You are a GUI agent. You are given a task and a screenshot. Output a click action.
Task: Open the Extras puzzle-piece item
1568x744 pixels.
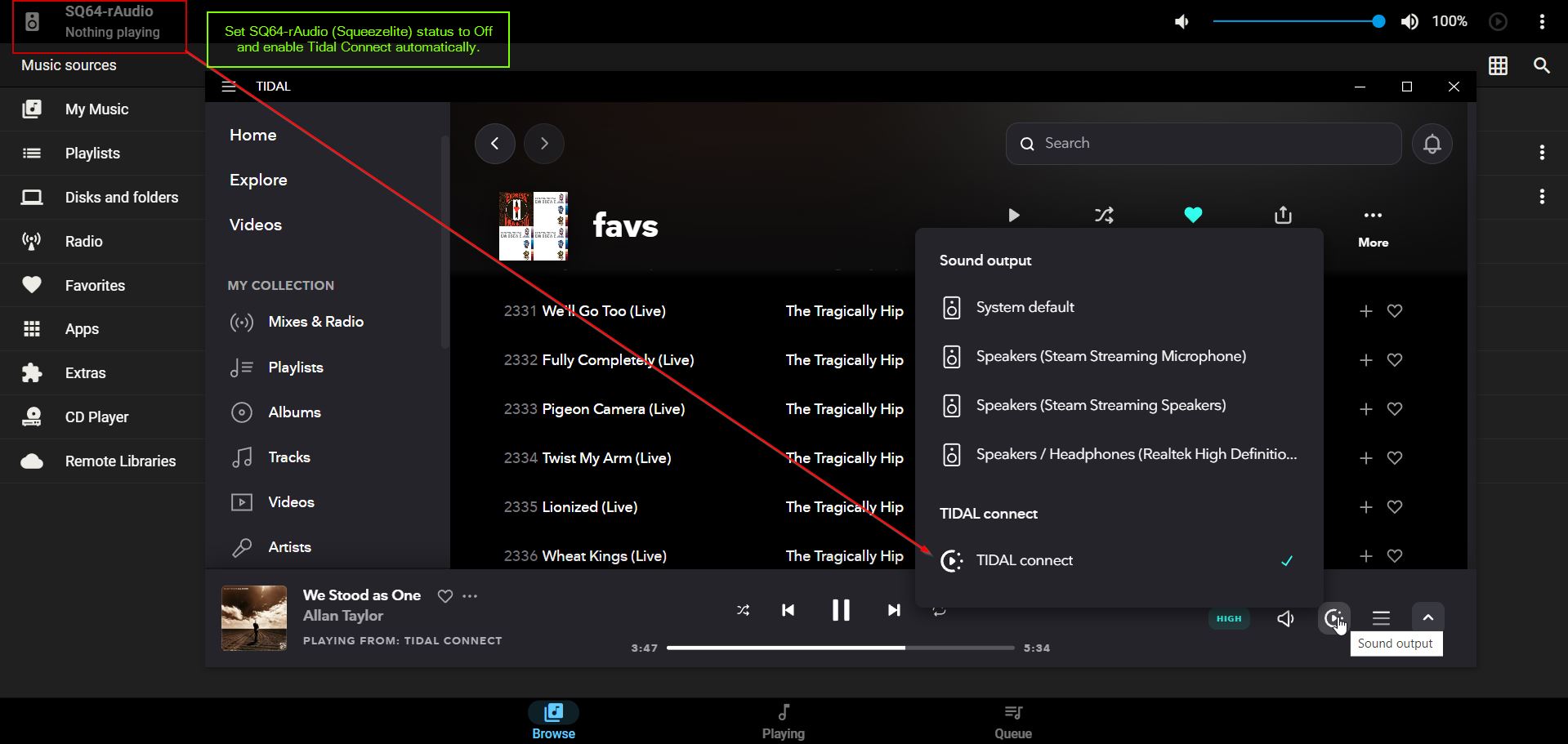click(102, 373)
